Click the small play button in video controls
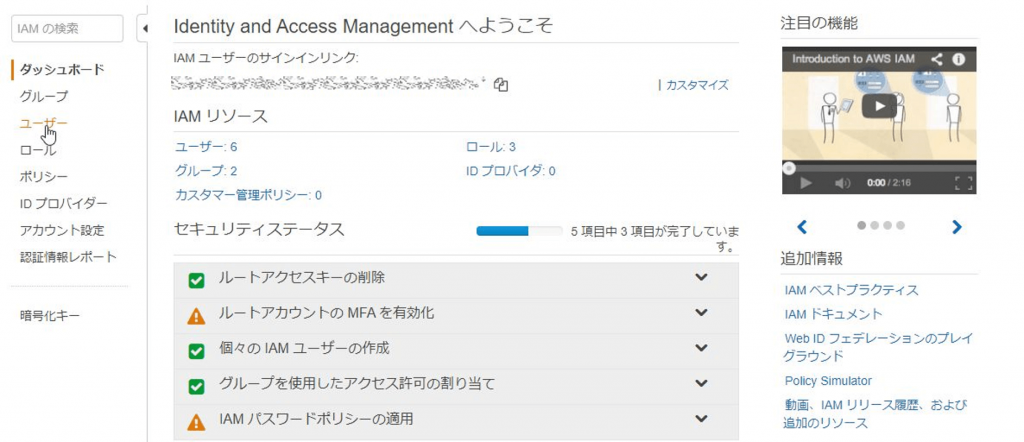Viewport: 1024px width, 442px height. coord(806,183)
